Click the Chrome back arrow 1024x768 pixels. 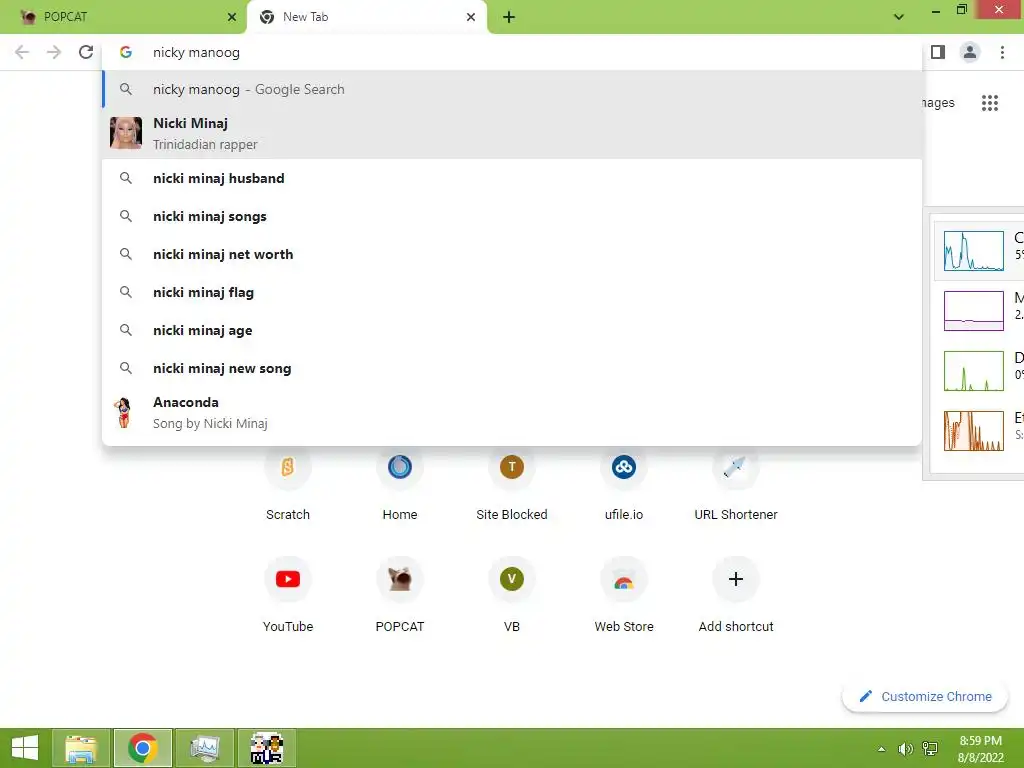[x=22, y=52]
